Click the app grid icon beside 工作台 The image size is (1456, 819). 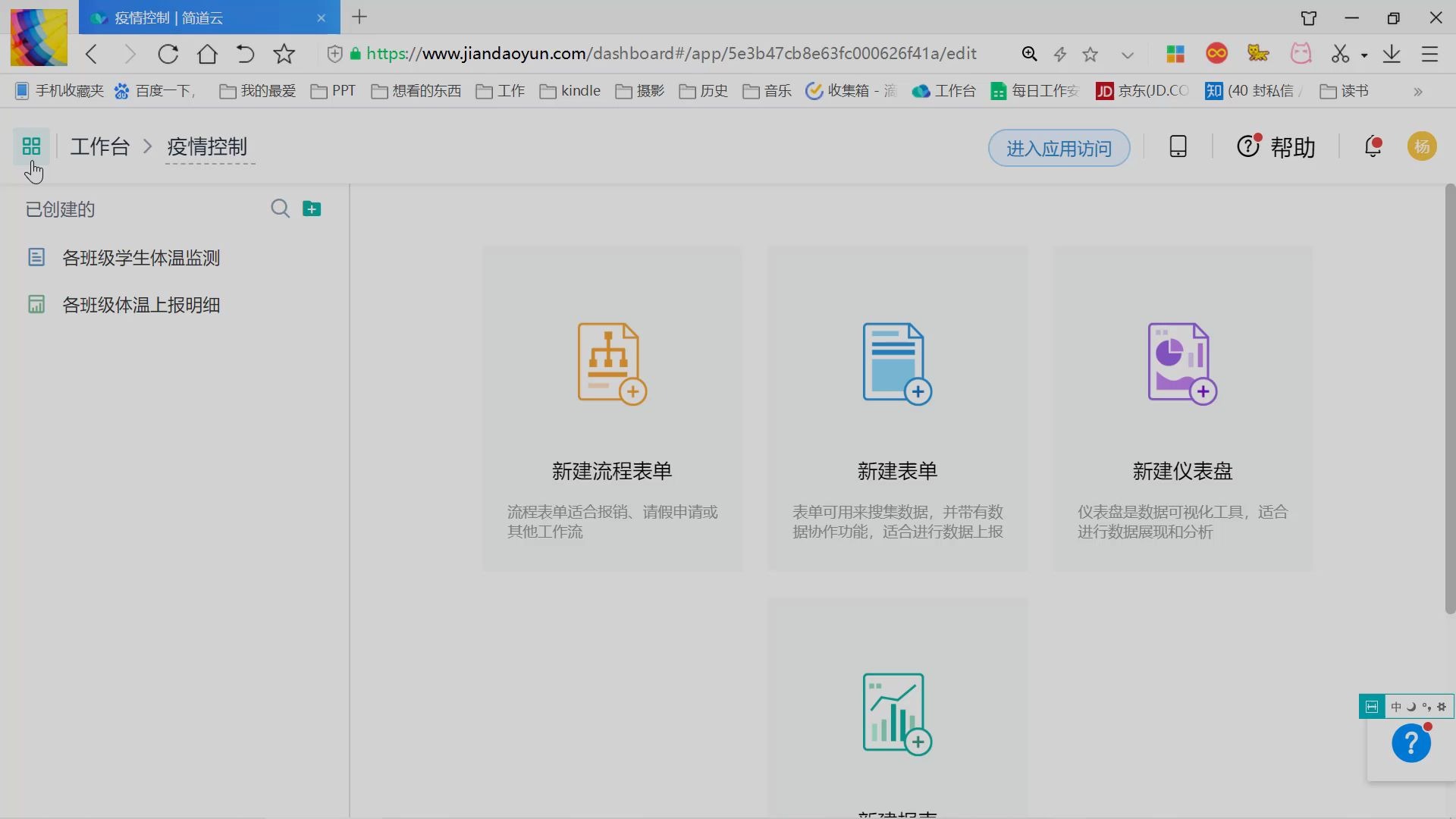pyautogui.click(x=31, y=146)
